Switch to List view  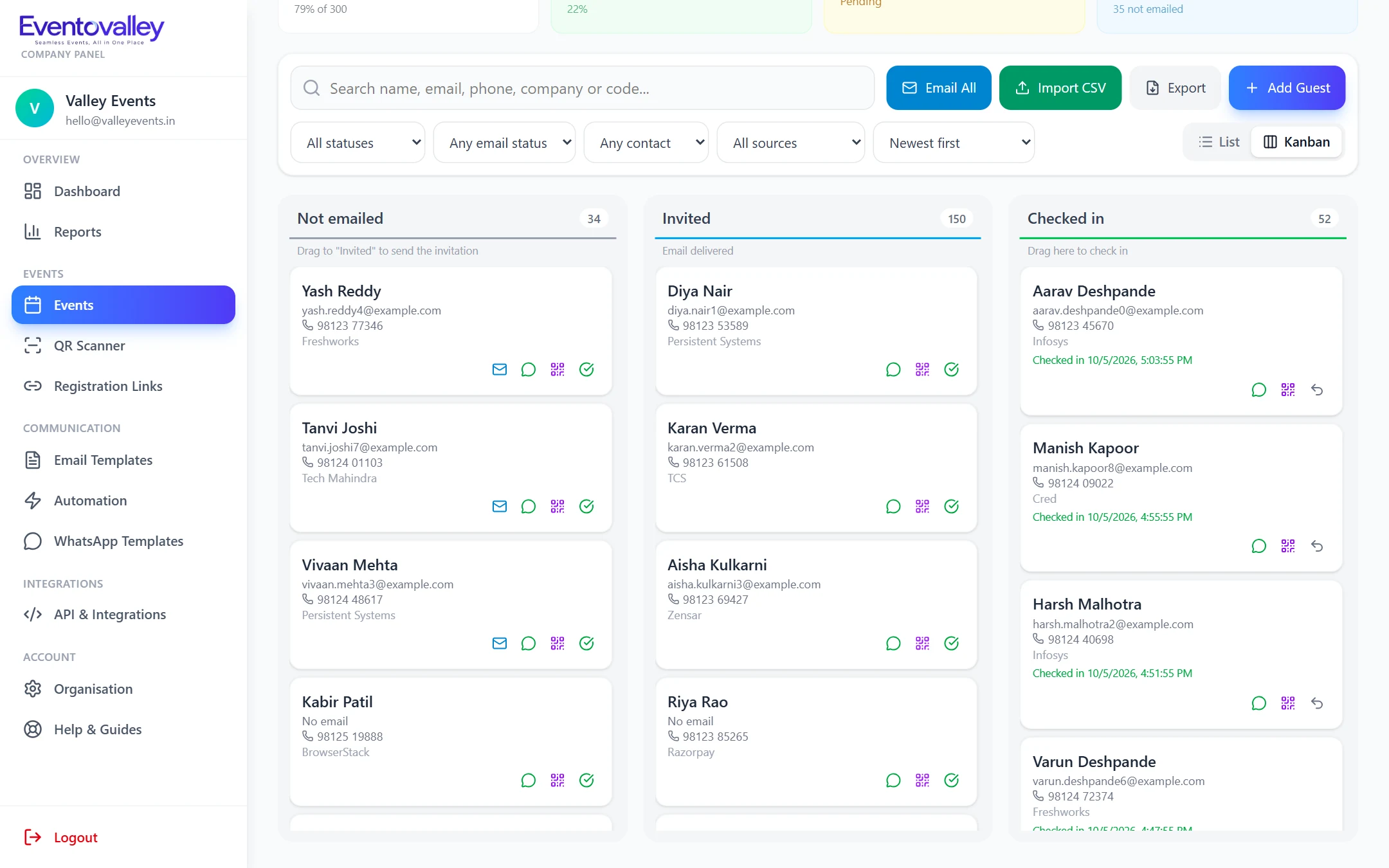tap(1219, 142)
